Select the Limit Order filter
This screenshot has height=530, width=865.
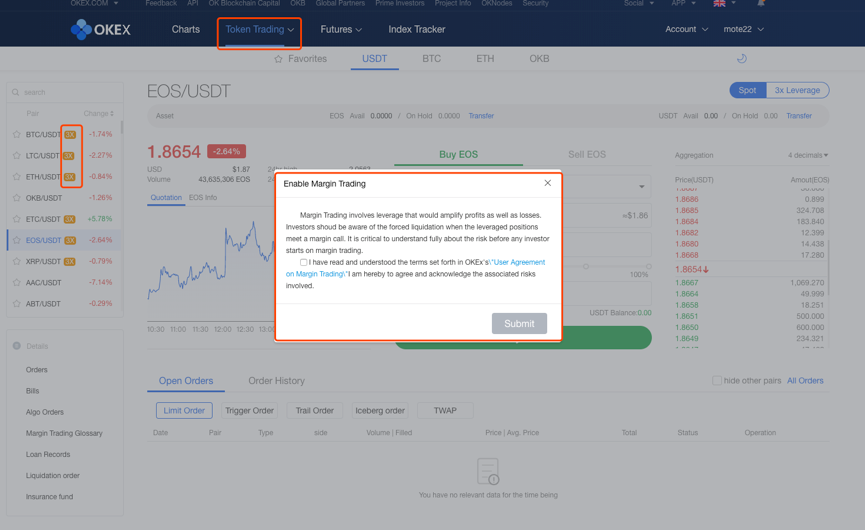(x=184, y=410)
